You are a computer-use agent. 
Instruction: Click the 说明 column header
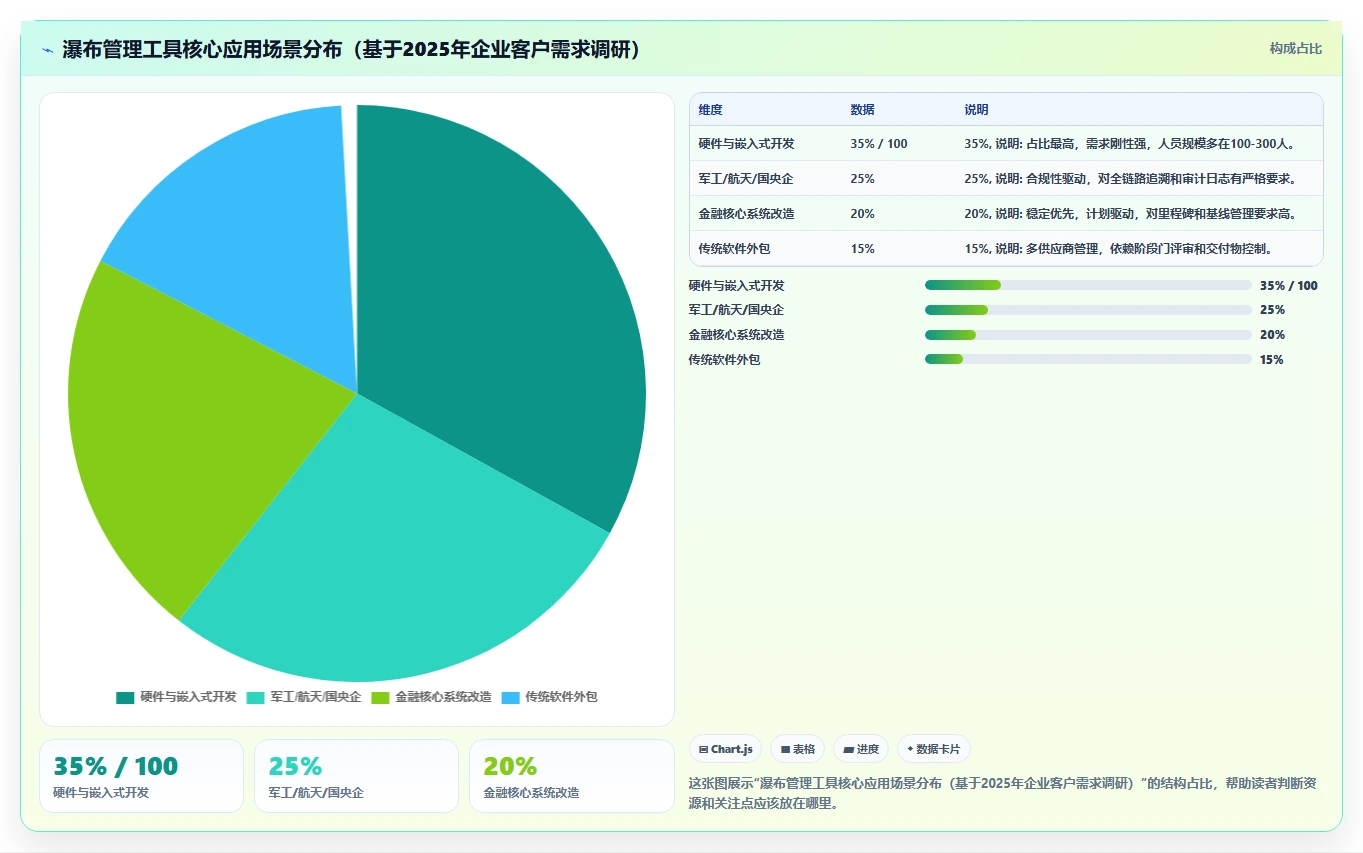[x=977, y=110]
